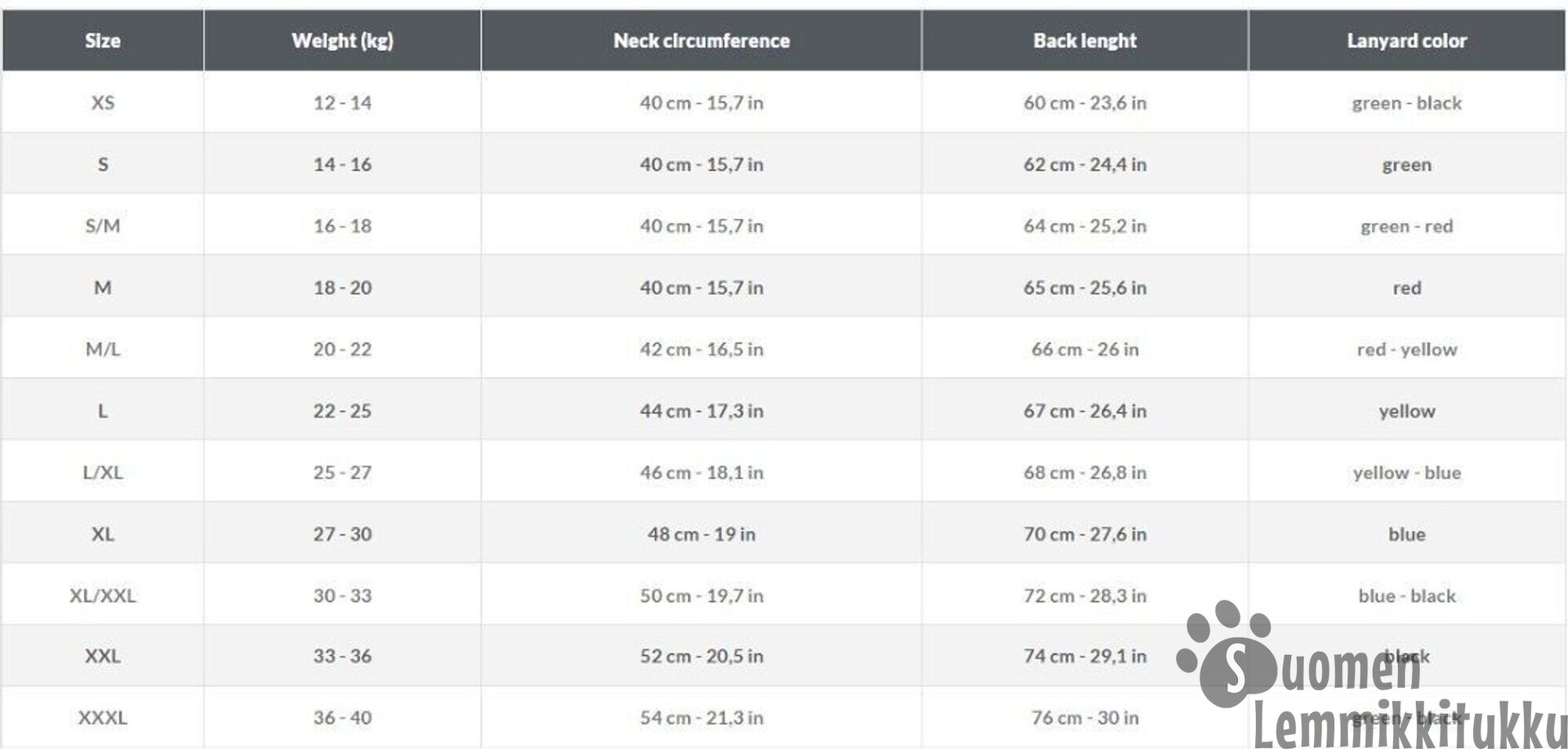Image resolution: width=1568 pixels, height=749 pixels.
Task: Select the 48 cm - 19 in neck cell
Action: (702, 533)
